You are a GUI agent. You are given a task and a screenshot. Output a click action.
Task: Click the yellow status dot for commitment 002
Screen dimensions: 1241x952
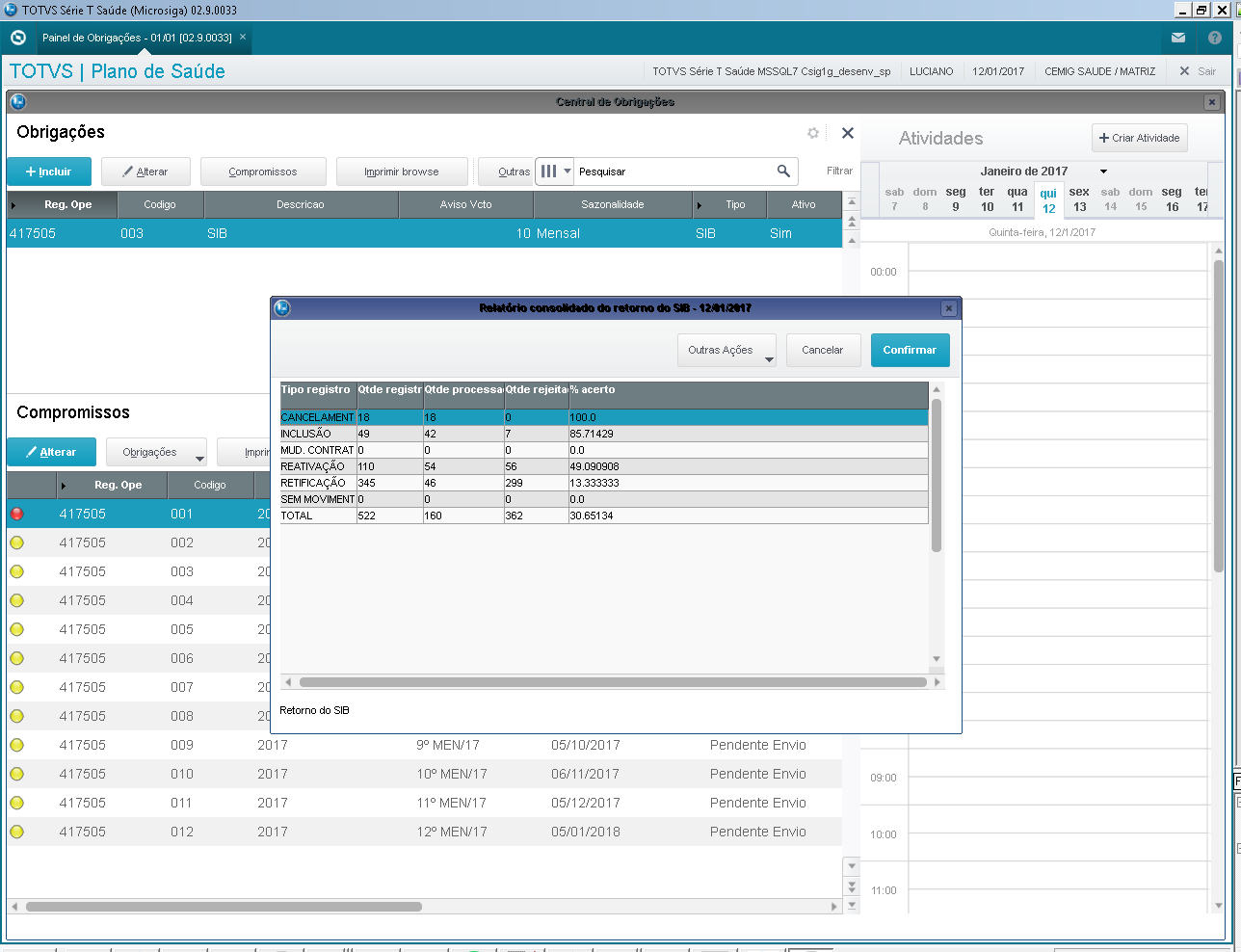17,542
